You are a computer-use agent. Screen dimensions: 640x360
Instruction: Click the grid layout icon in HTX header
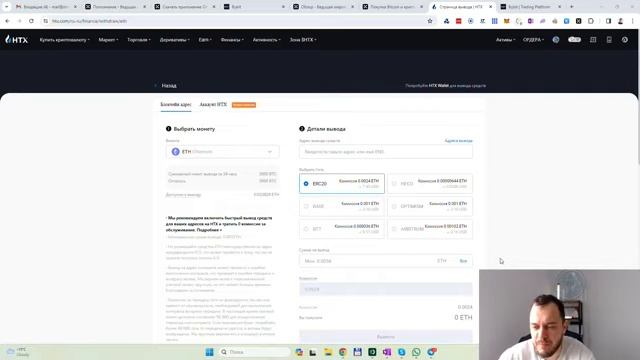[x=593, y=40]
